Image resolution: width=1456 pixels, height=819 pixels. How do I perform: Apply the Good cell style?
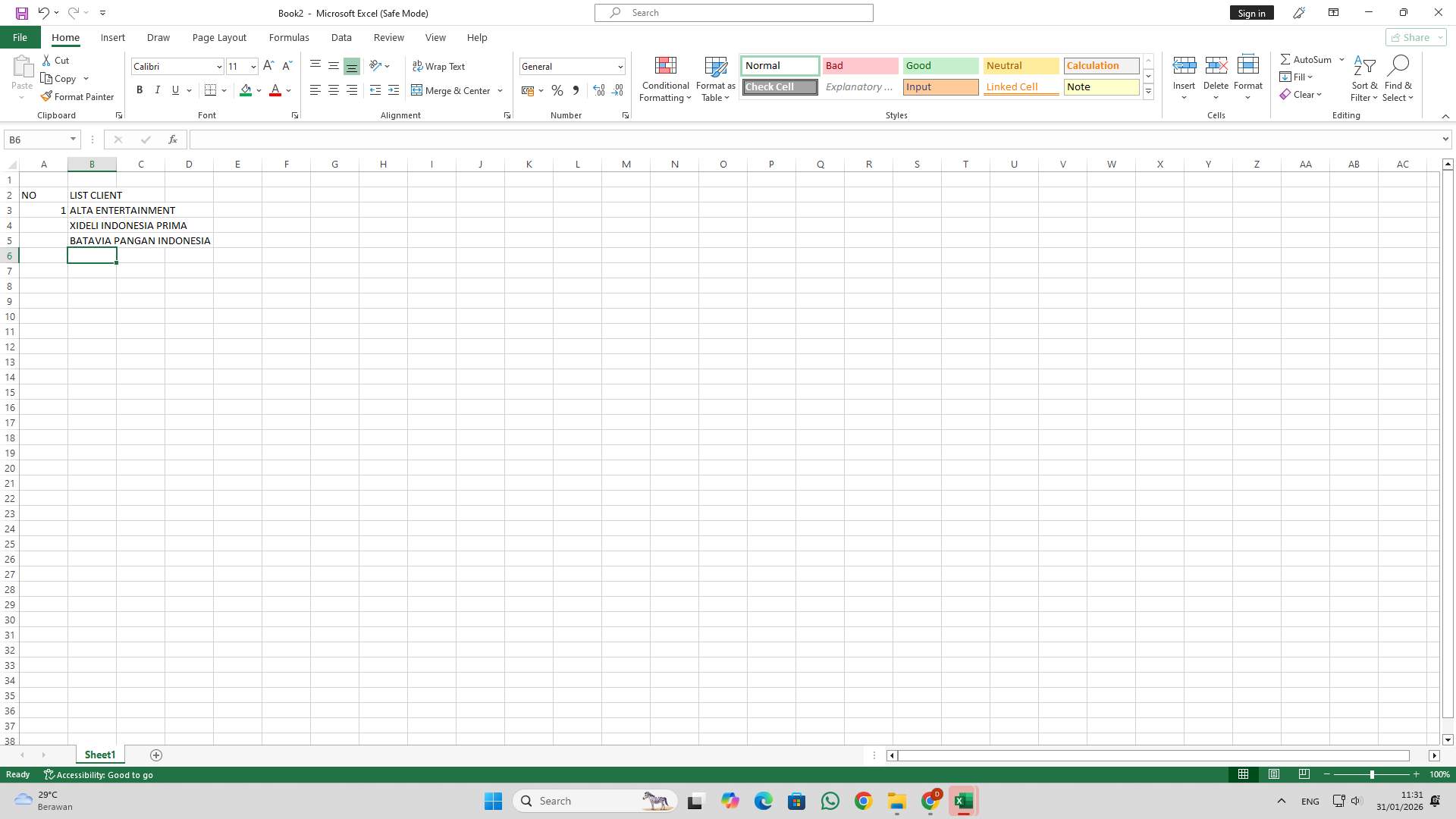tap(940, 66)
